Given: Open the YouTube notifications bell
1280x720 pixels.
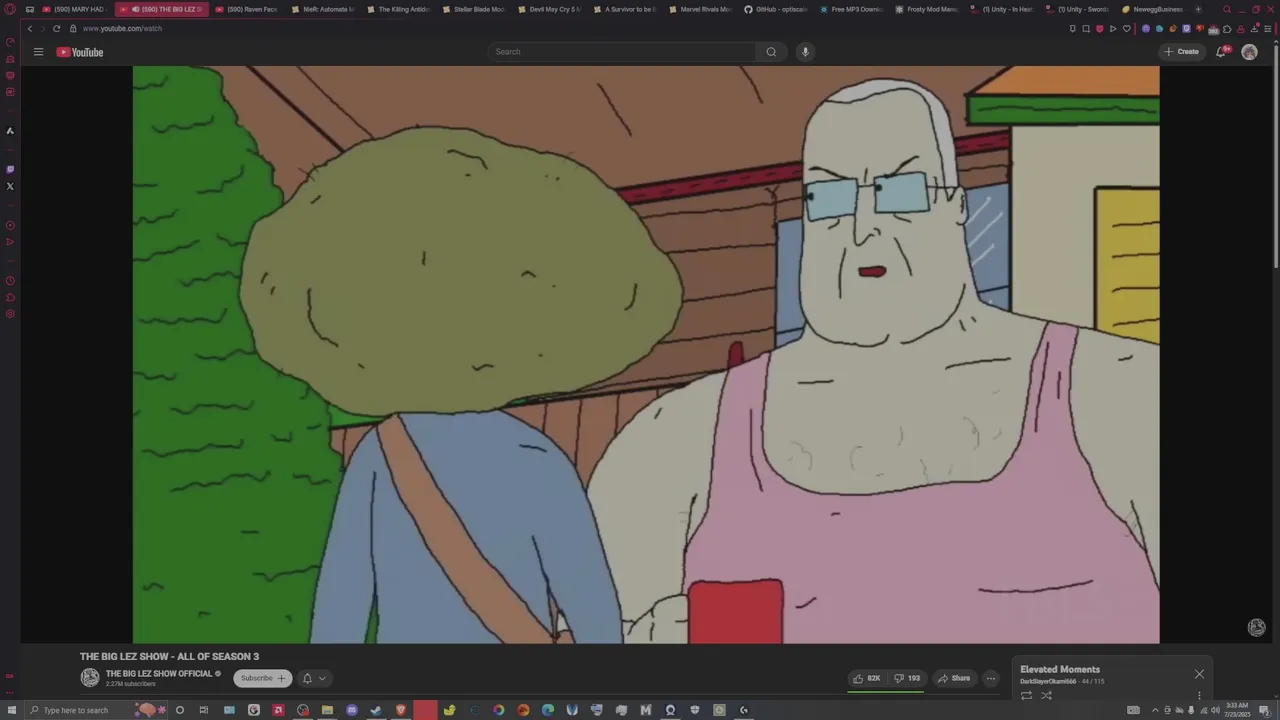Looking at the screenshot, I should click(1221, 52).
